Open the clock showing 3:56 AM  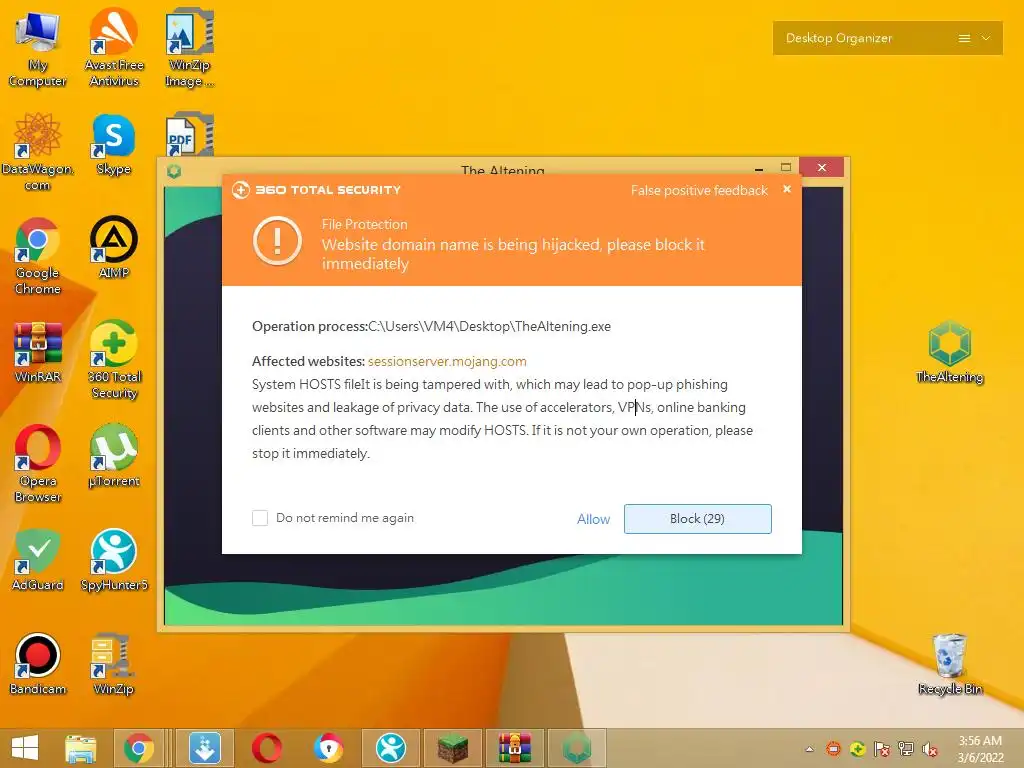(x=980, y=749)
